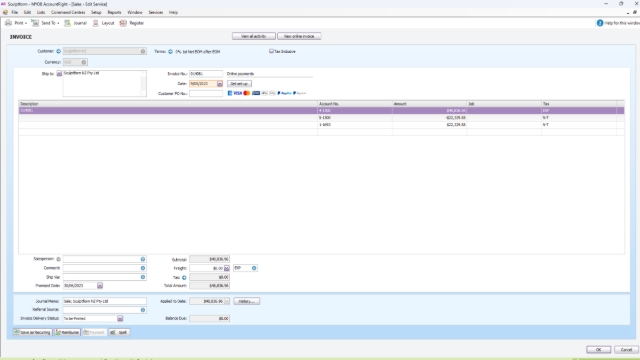
Task: Click the Invoice No. field
Action: [206, 74]
